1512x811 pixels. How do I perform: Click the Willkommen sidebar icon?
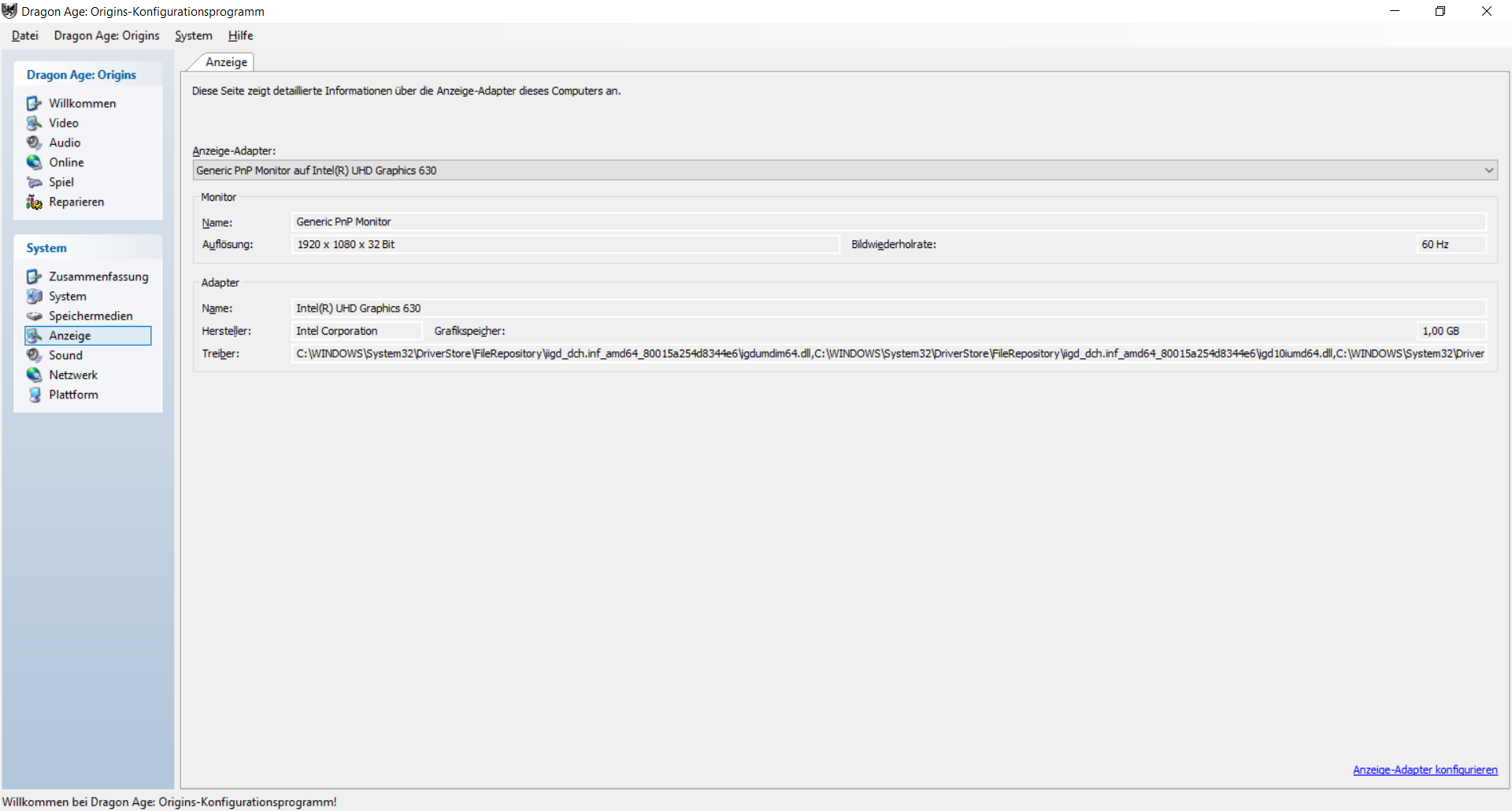[34, 103]
